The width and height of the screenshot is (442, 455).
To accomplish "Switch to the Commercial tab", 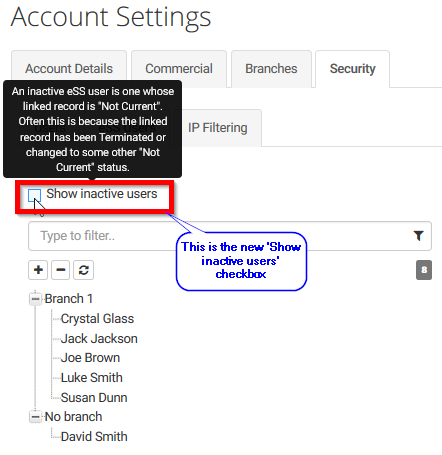I will pos(179,69).
